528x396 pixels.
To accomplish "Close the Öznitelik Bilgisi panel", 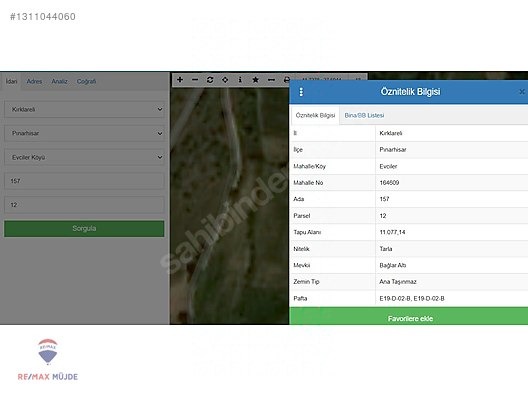I will [522, 92].
